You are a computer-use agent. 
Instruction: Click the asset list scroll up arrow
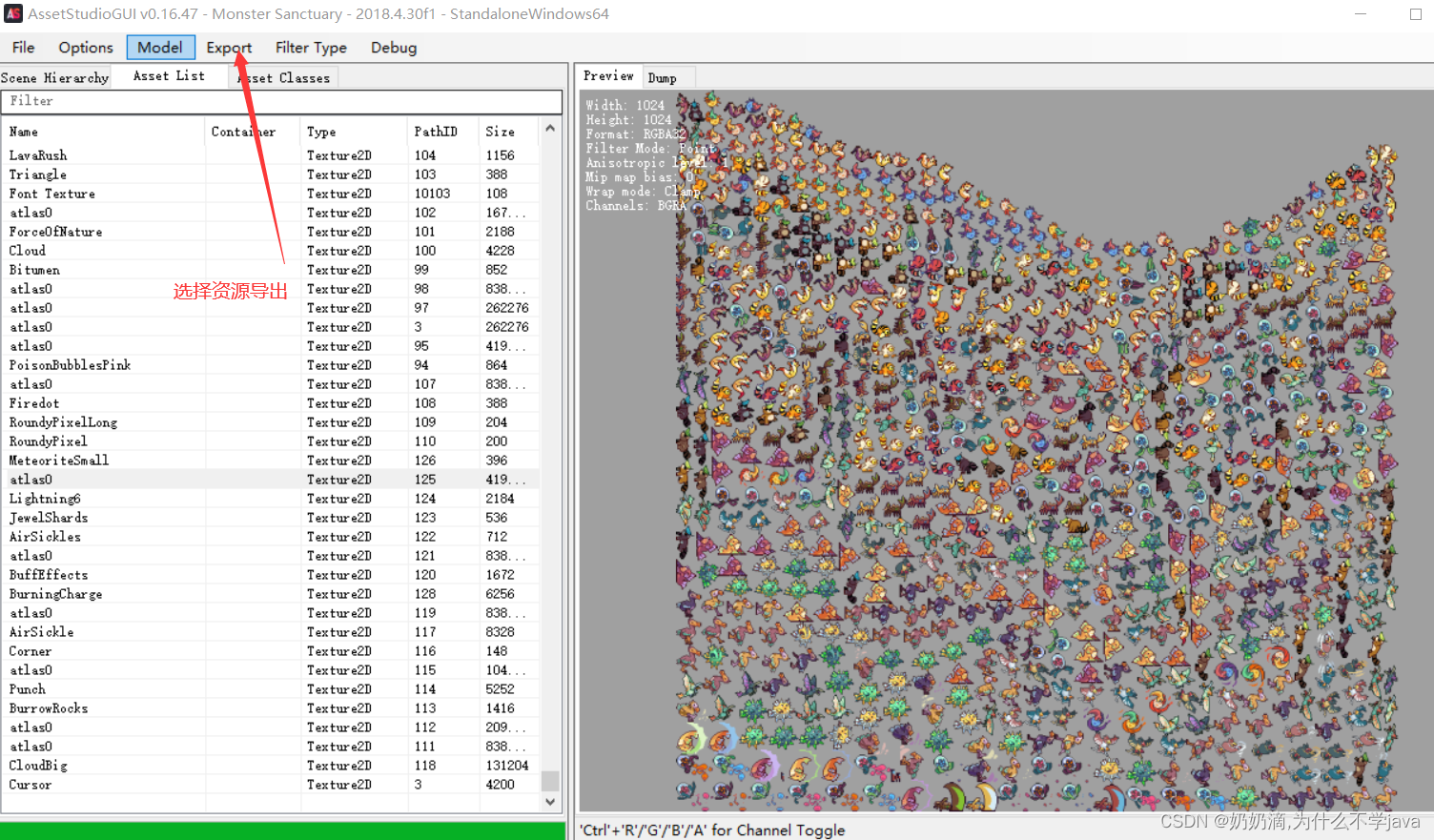click(550, 128)
